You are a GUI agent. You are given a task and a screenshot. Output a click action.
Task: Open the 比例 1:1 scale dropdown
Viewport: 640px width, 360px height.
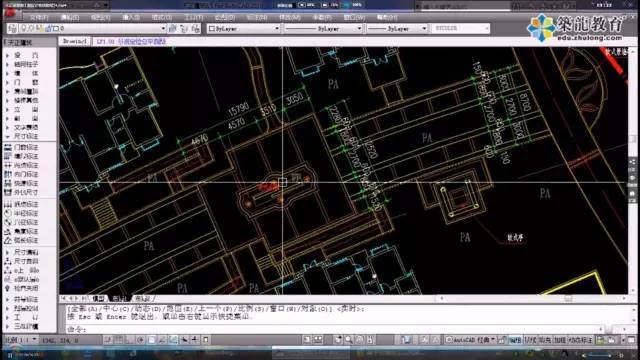tap(20, 340)
